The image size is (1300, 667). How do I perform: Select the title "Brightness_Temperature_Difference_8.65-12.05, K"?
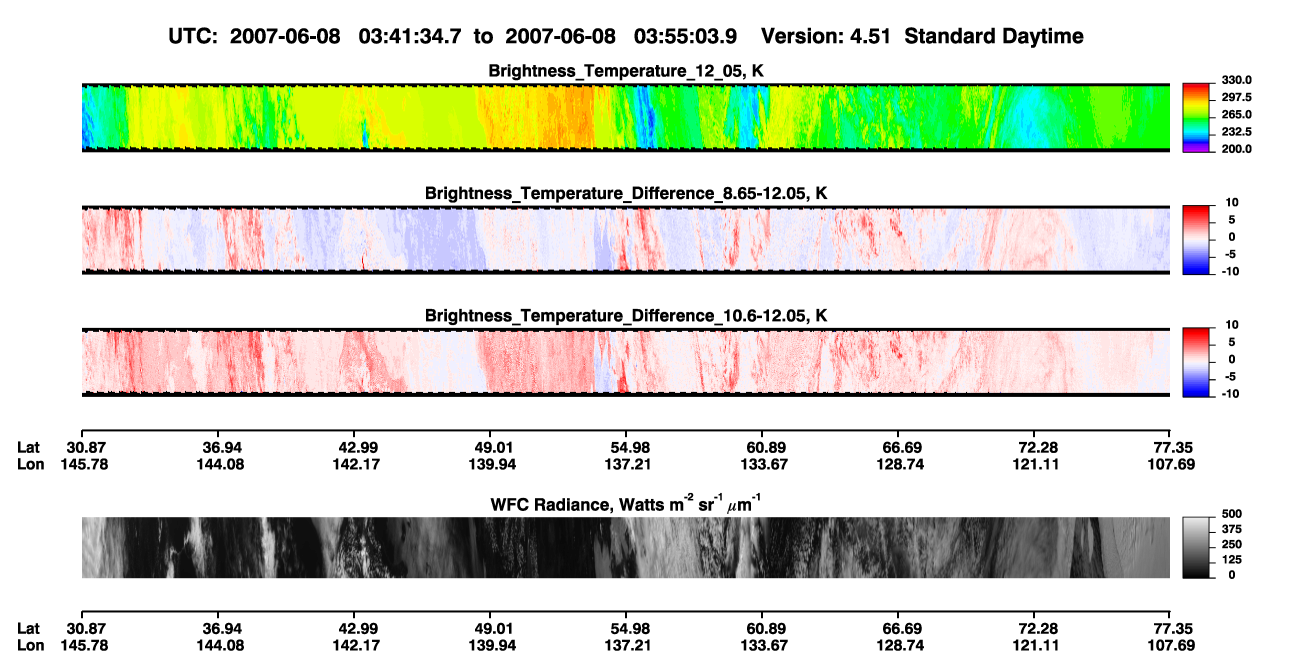point(626,193)
